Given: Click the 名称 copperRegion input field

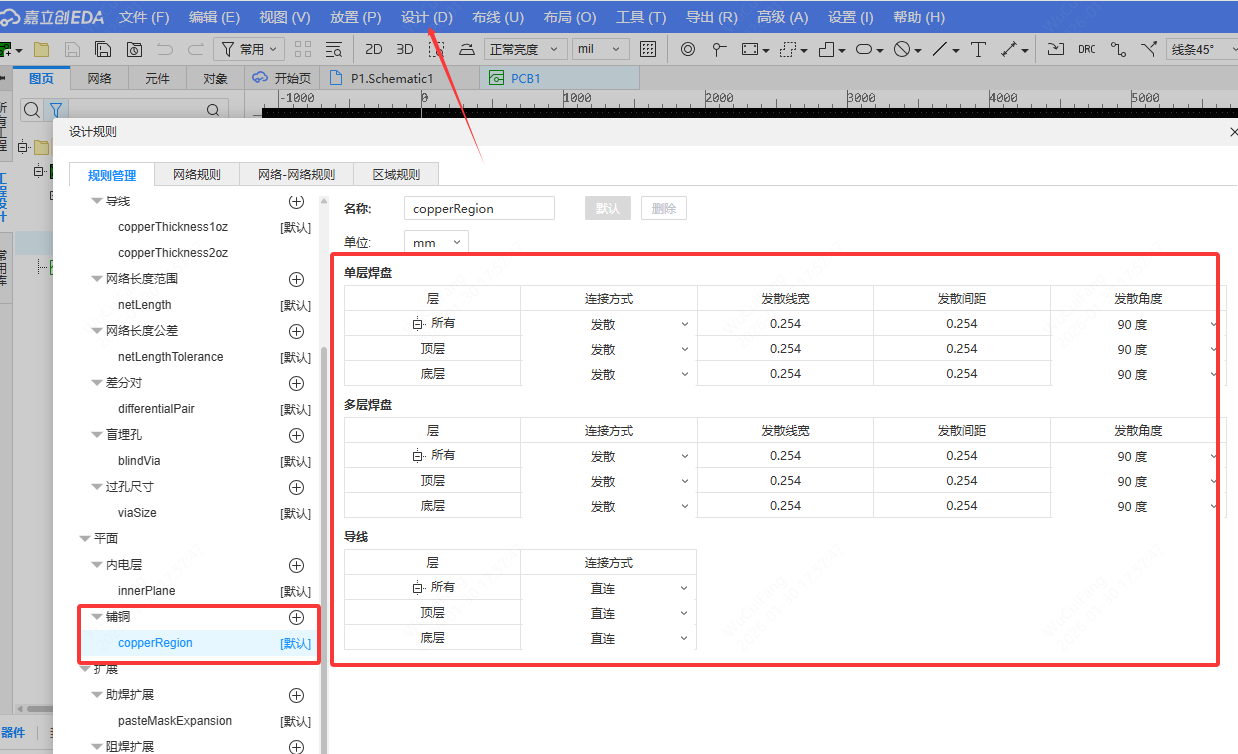Looking at the screenshot, I should point(479,208).
